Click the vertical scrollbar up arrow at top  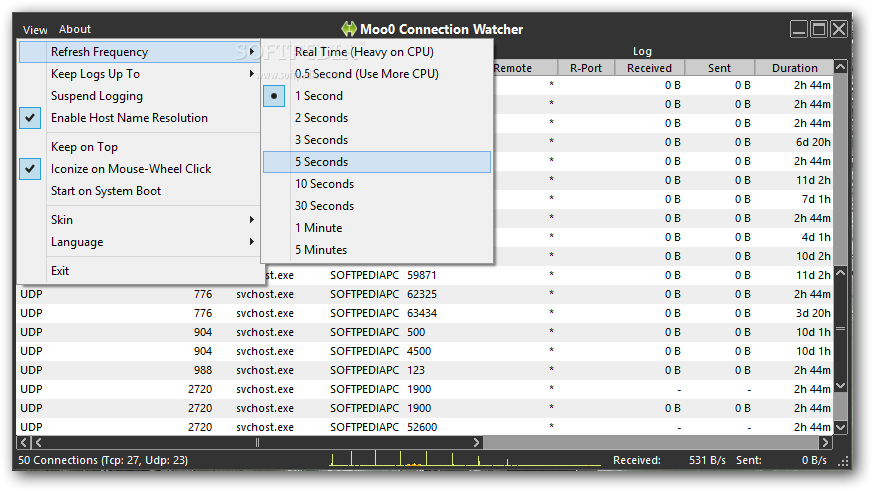pyautogui.click(x=841, y=67)
